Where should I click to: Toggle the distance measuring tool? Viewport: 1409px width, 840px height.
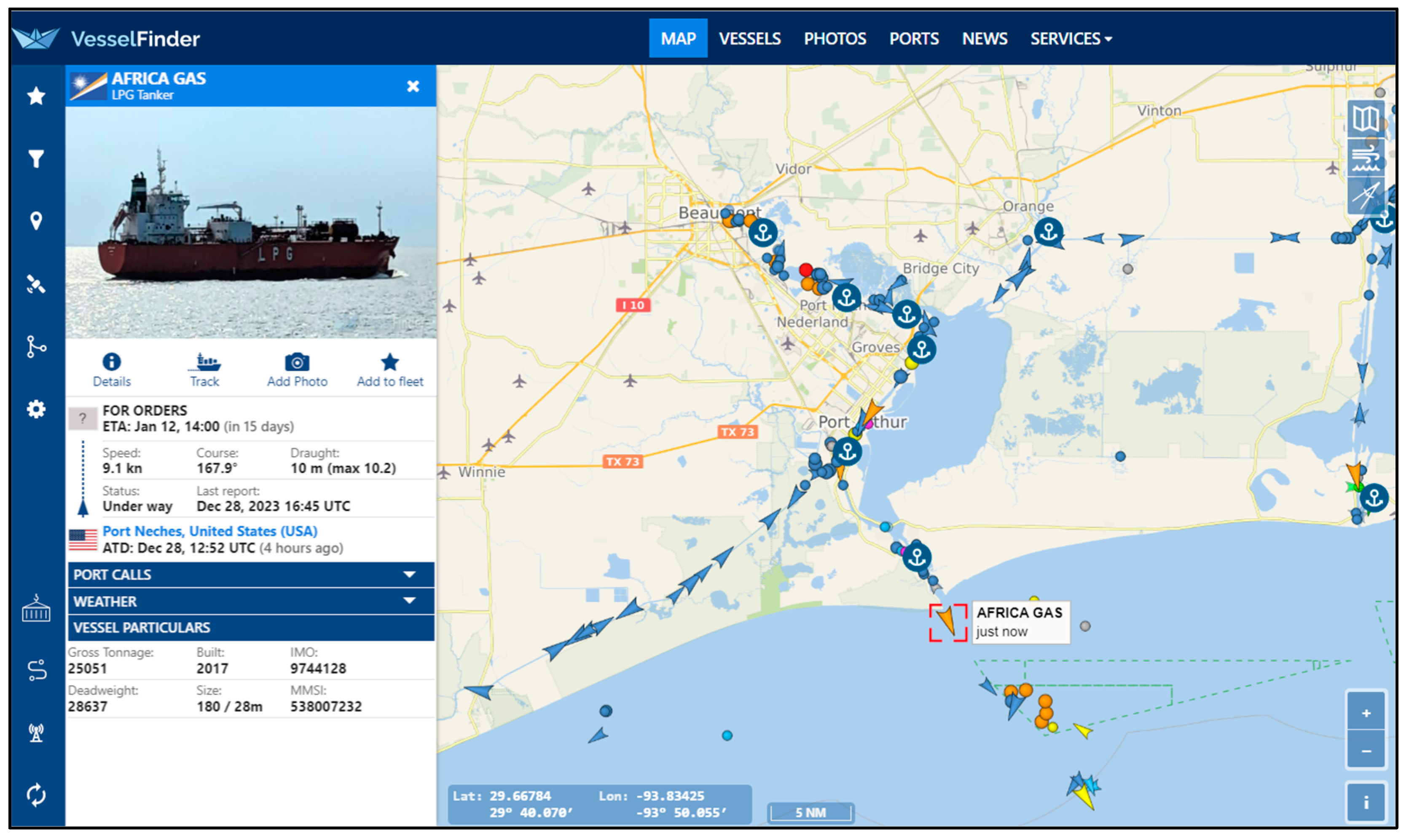(x=1365, y=195)
